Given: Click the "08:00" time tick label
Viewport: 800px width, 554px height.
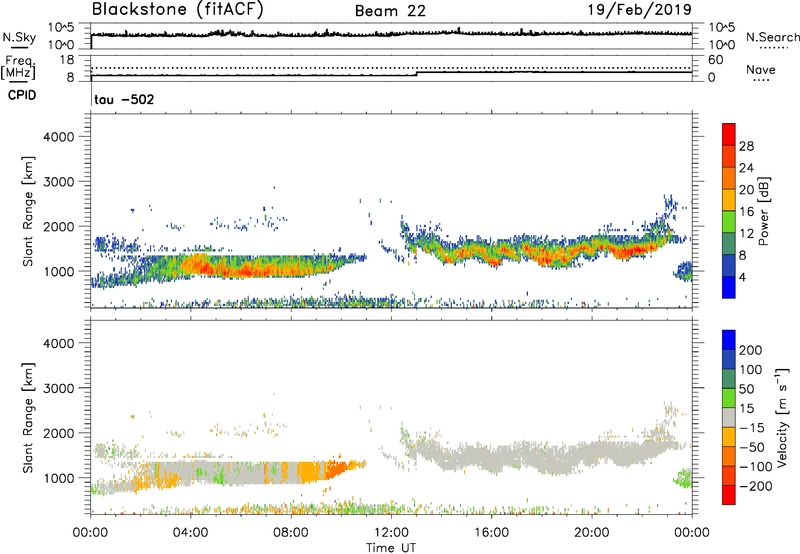Looking at the screenshot, I should click(291, 533).
